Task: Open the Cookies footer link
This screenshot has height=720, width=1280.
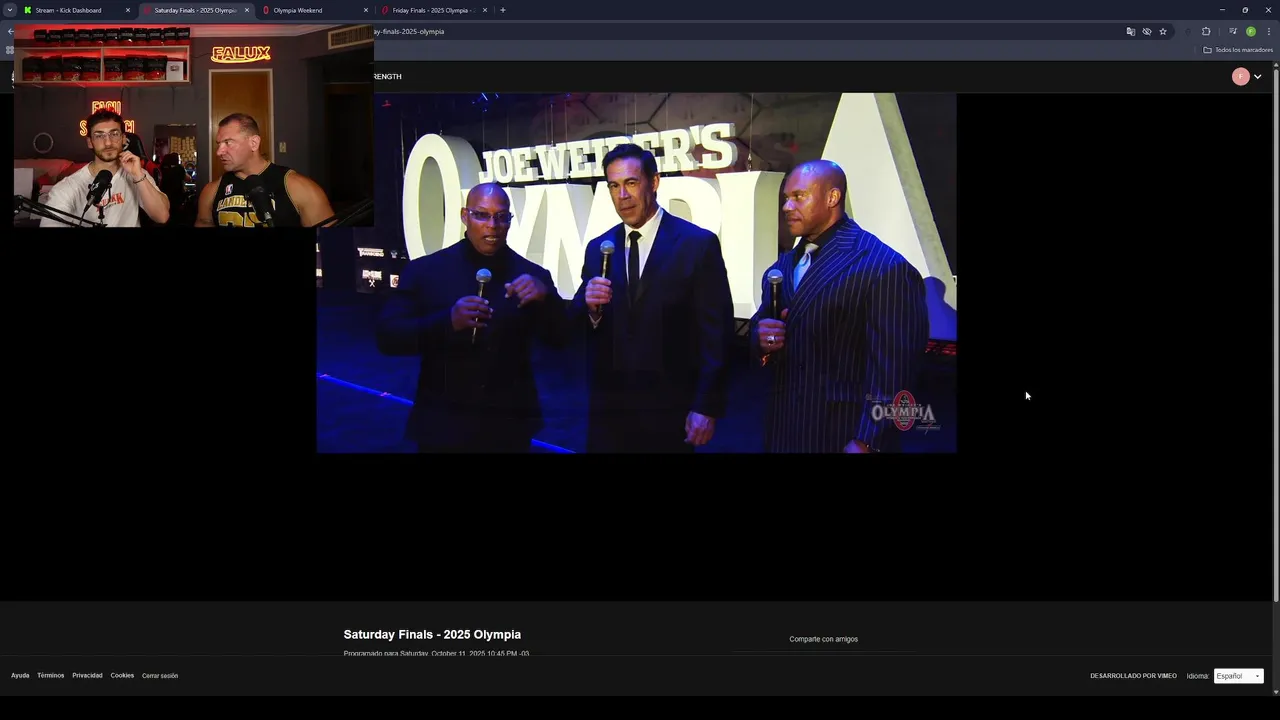Action: pos(122,675)
